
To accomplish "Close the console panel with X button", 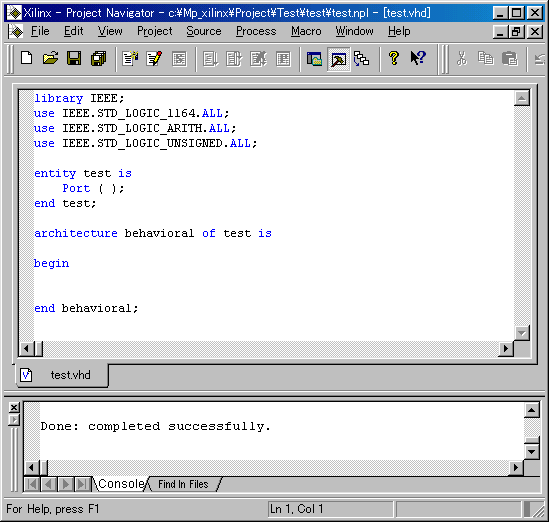I will tap(14, 408).
